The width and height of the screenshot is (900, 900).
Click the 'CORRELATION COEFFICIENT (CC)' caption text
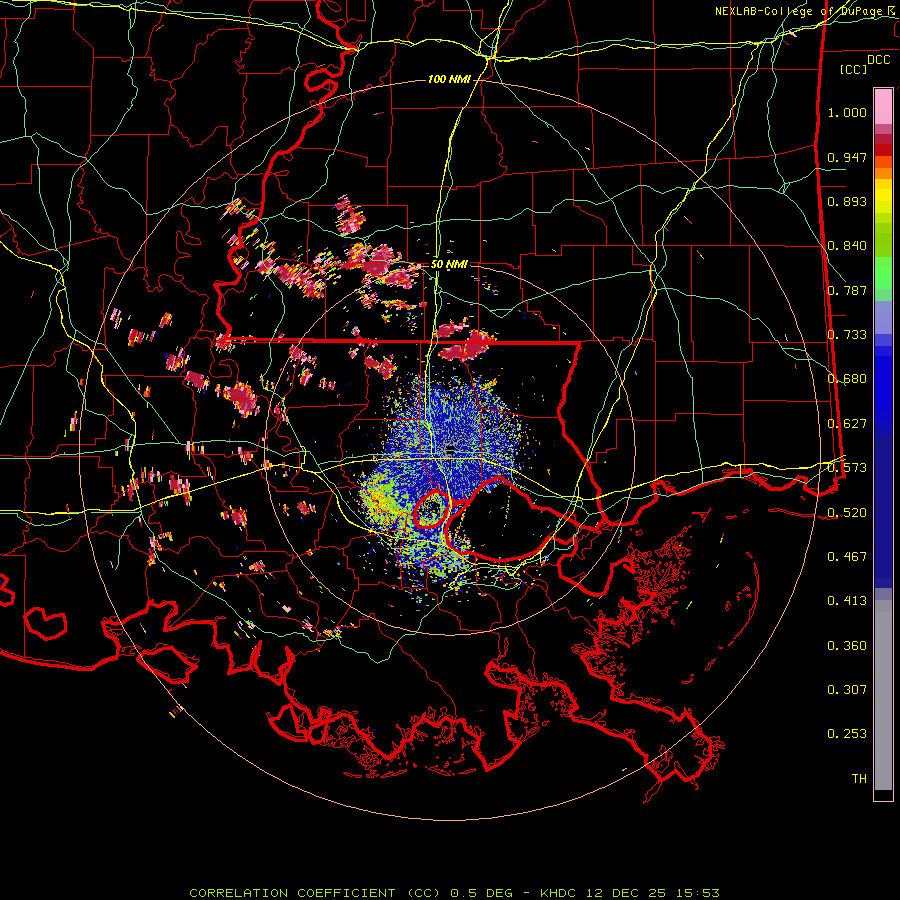click(315, 893)
